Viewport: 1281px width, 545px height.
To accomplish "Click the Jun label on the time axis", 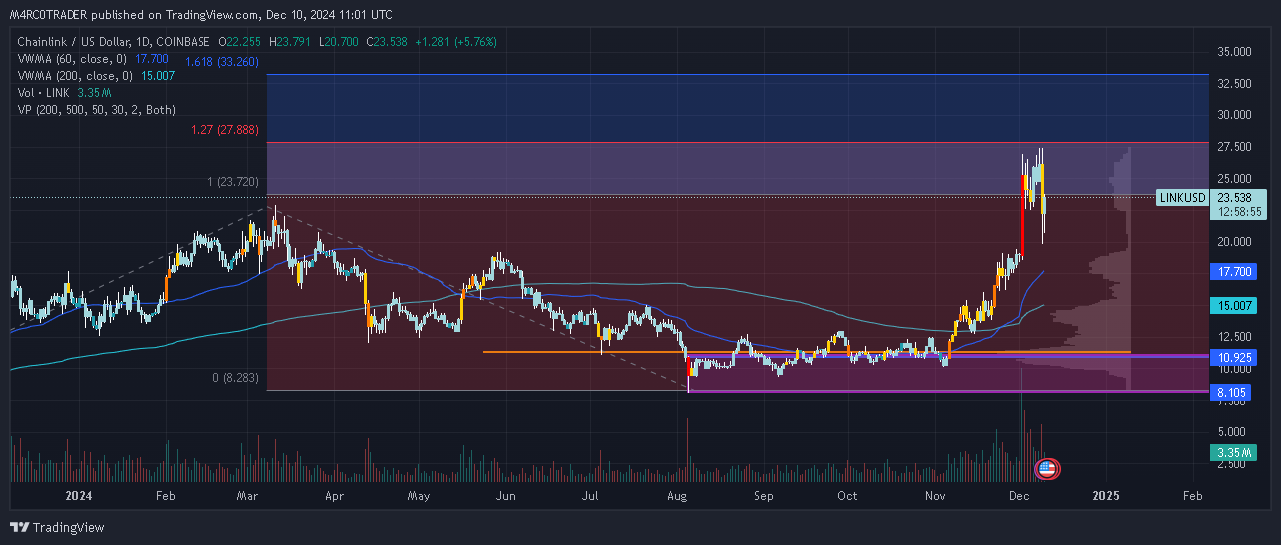I will point(506,495).
